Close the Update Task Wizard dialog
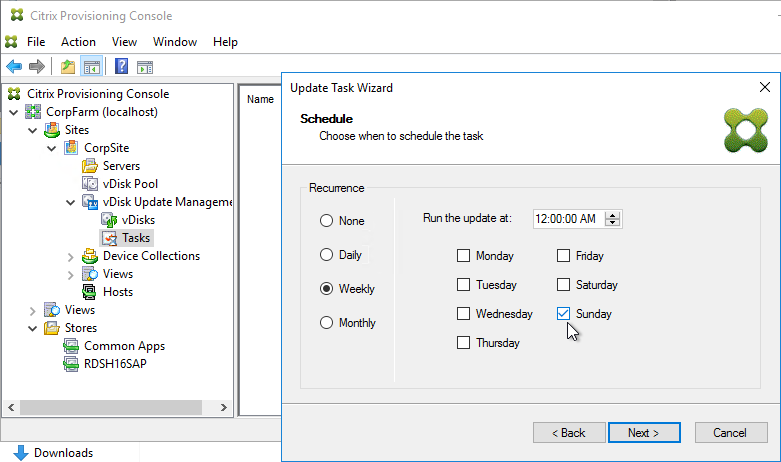 tap(765, 87)
